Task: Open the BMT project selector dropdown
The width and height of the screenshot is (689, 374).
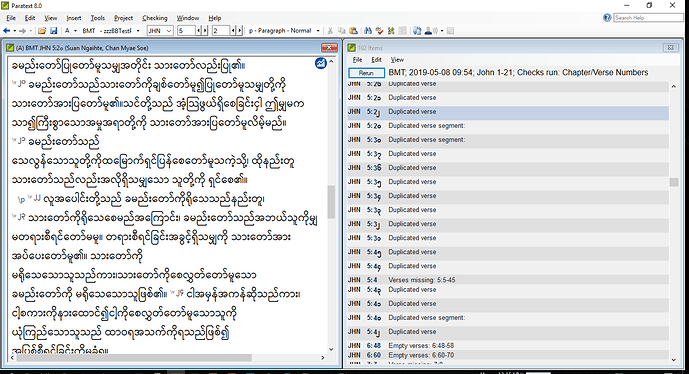Action: [138, 31]
